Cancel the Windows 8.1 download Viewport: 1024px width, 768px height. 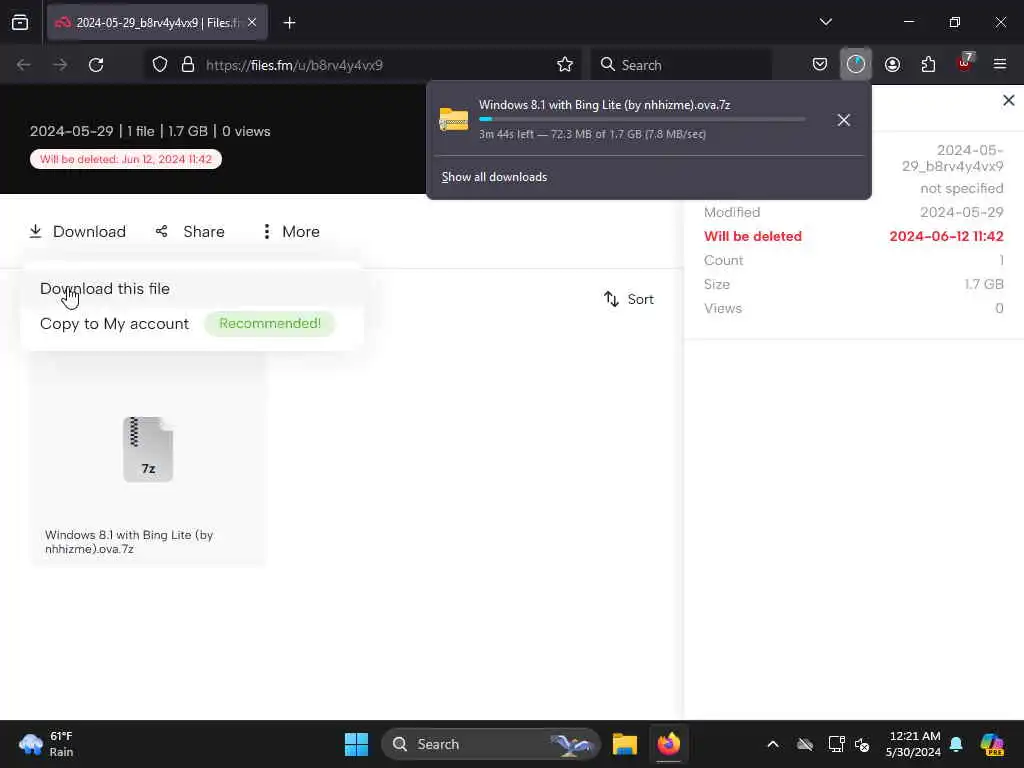pyautogui.click(x=844, y=120)
